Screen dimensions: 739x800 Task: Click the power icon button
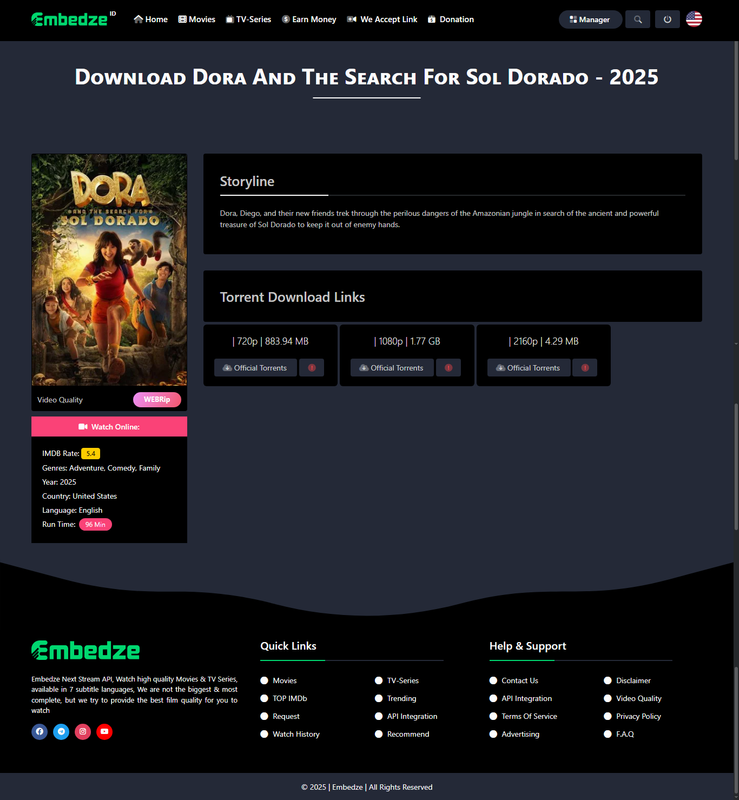coord(667,19)
